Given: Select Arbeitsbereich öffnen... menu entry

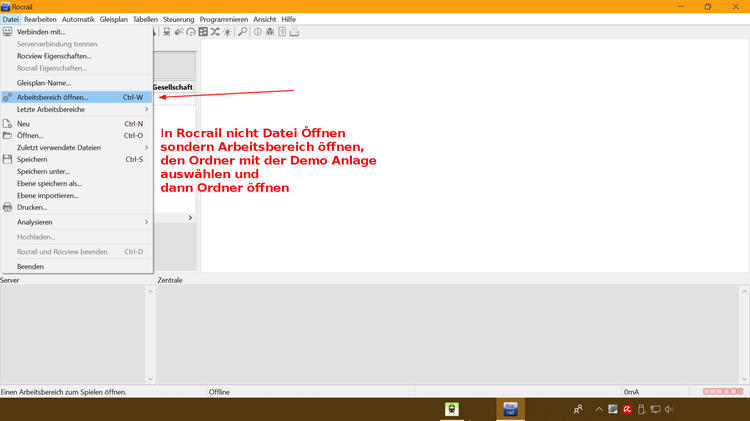Looking at the screenshot, I should 77,97.
